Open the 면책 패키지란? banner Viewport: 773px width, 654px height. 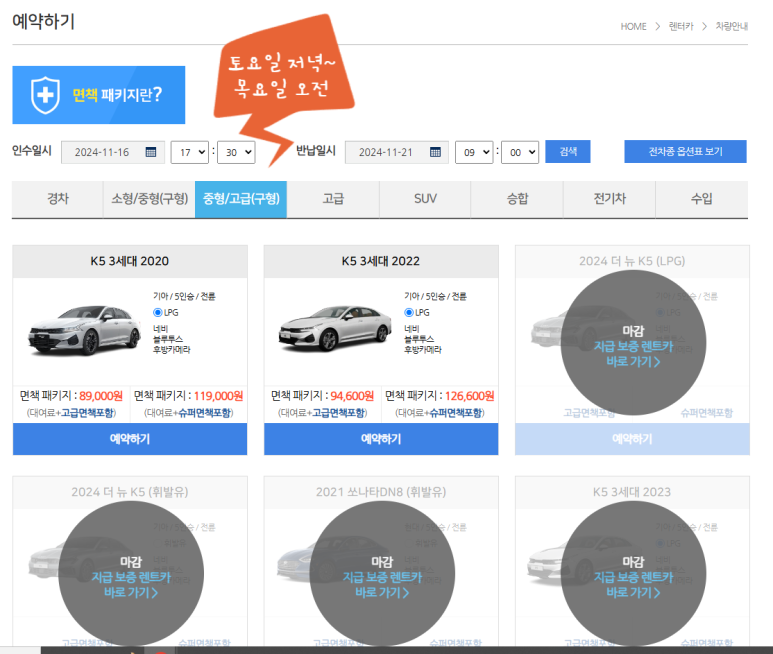(x=99, y=95)
